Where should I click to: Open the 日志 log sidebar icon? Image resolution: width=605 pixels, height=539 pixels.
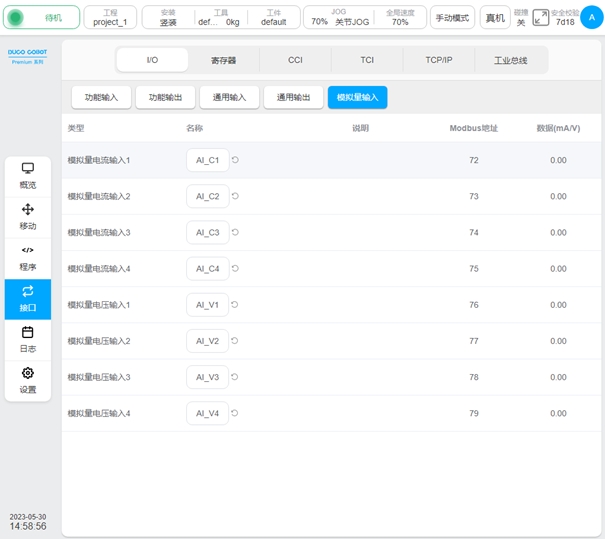click(28, 340)
